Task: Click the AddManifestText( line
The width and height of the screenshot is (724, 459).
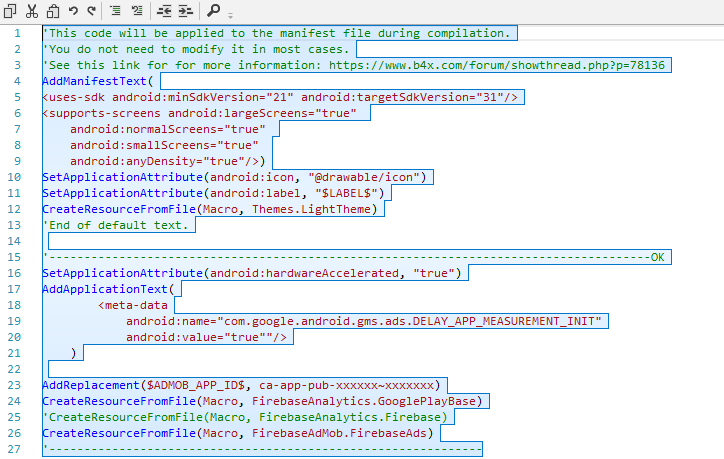Action: click(97, 81)
